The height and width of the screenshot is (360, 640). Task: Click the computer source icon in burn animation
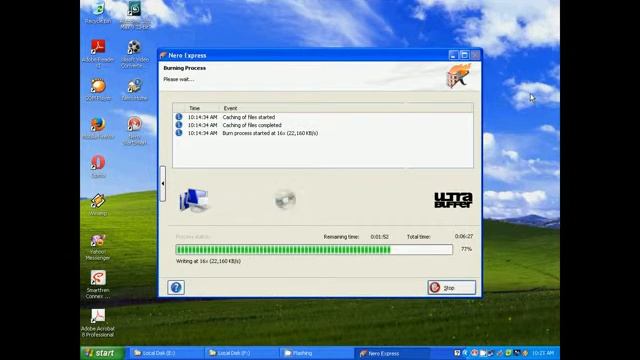point(193,200)
